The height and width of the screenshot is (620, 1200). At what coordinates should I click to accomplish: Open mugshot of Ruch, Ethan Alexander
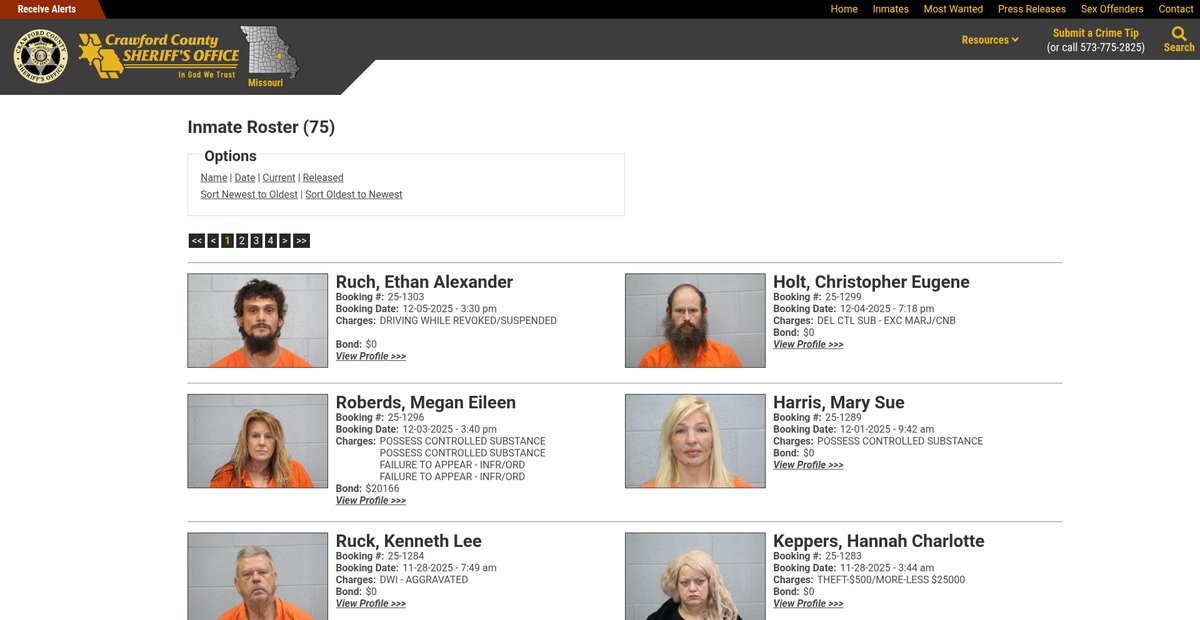point(258,321)
